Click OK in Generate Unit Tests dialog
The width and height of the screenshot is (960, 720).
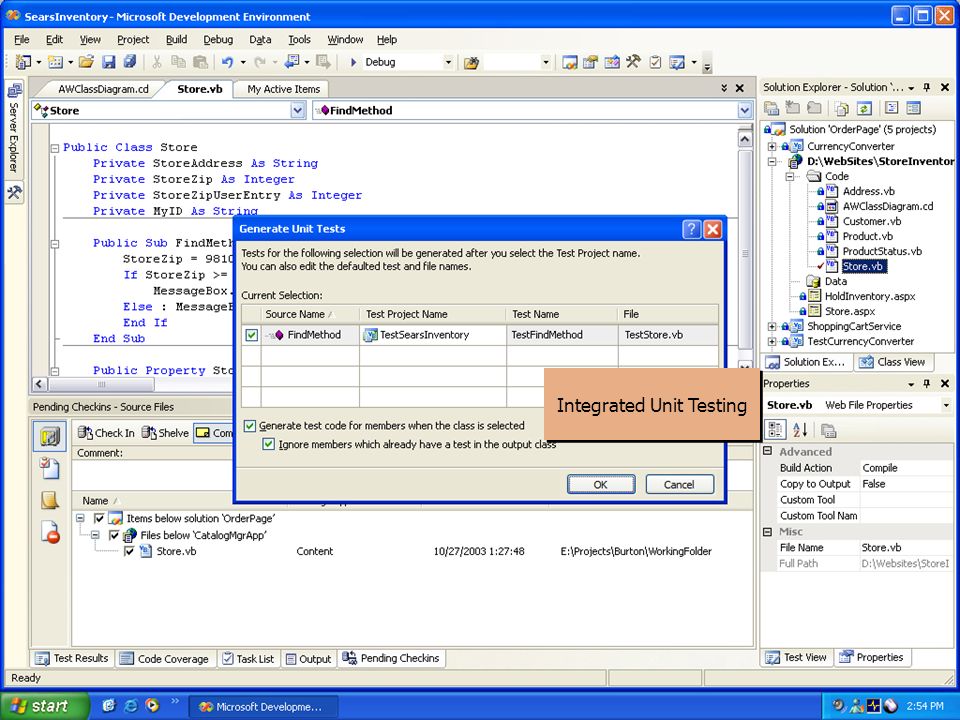point(601,484)
